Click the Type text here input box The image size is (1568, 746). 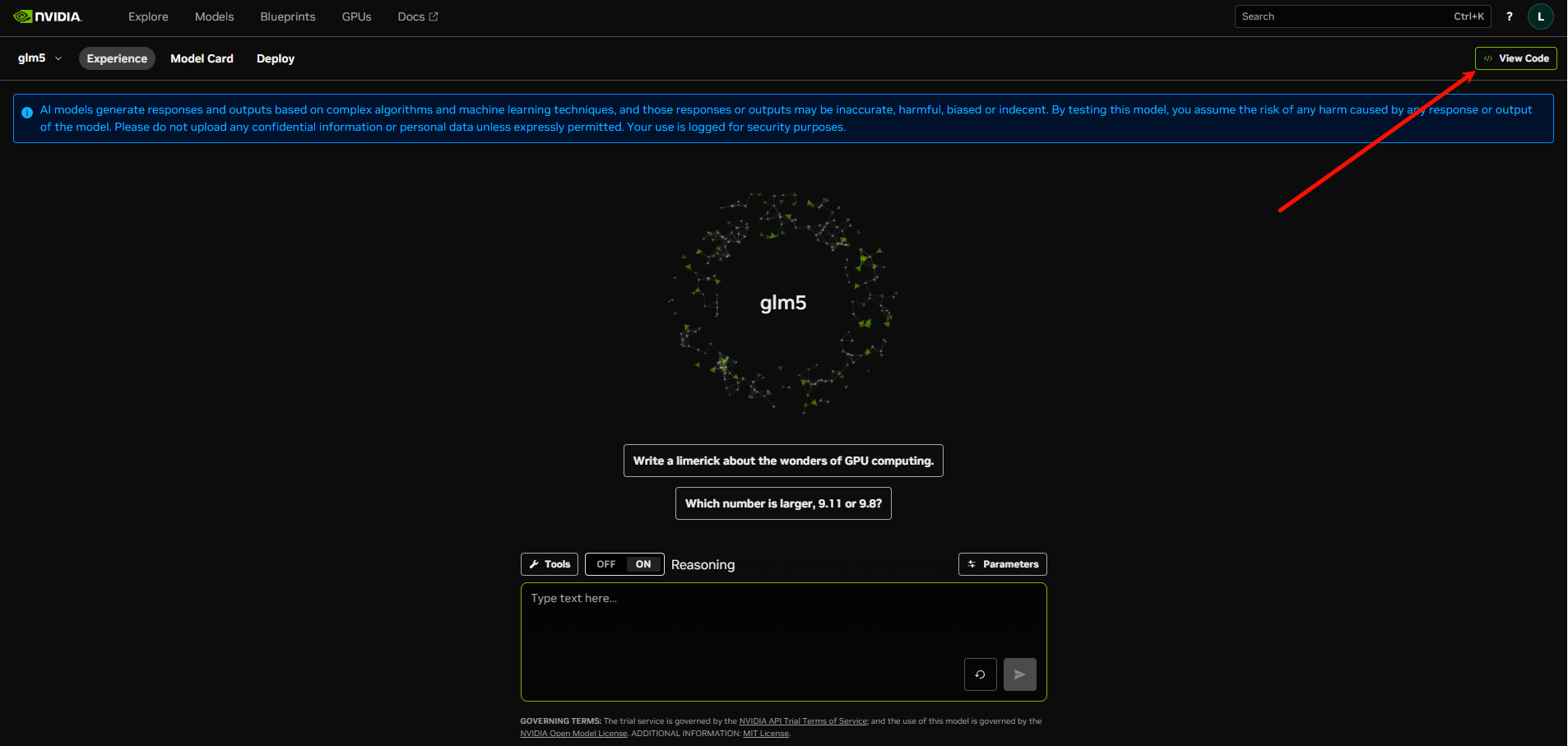click(740, 625)
